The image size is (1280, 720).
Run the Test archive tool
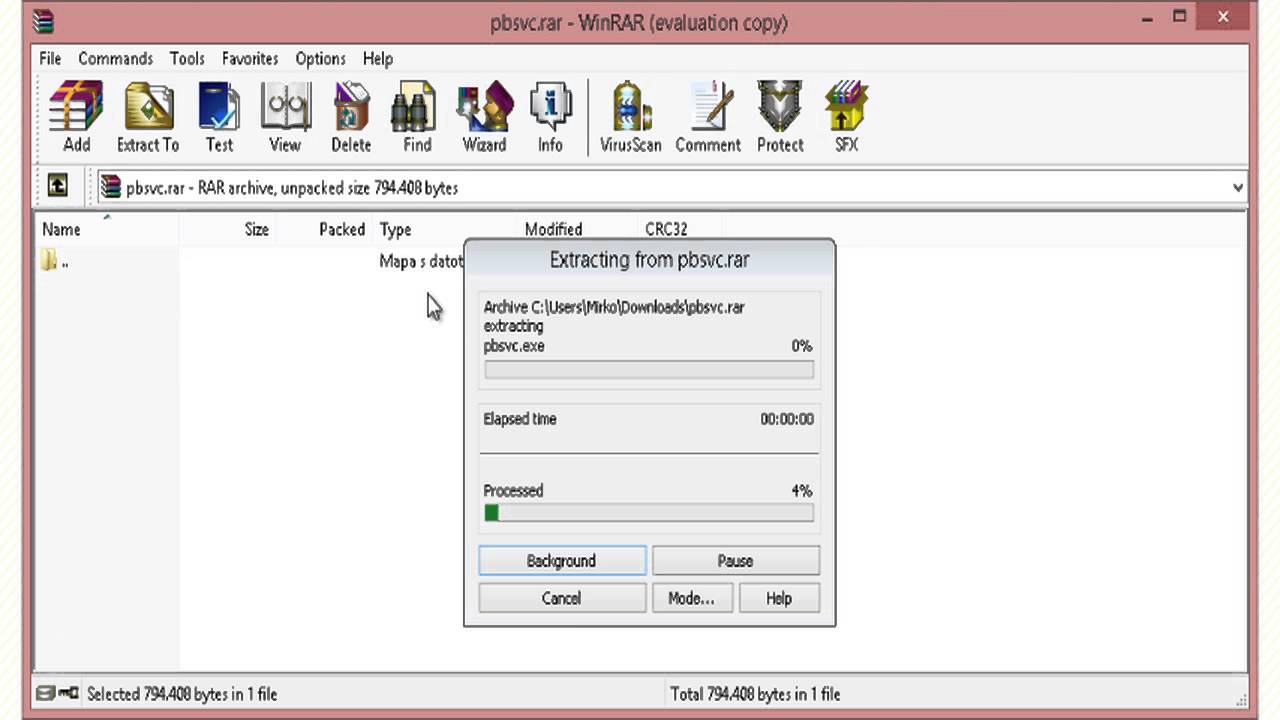coord(219,117)
